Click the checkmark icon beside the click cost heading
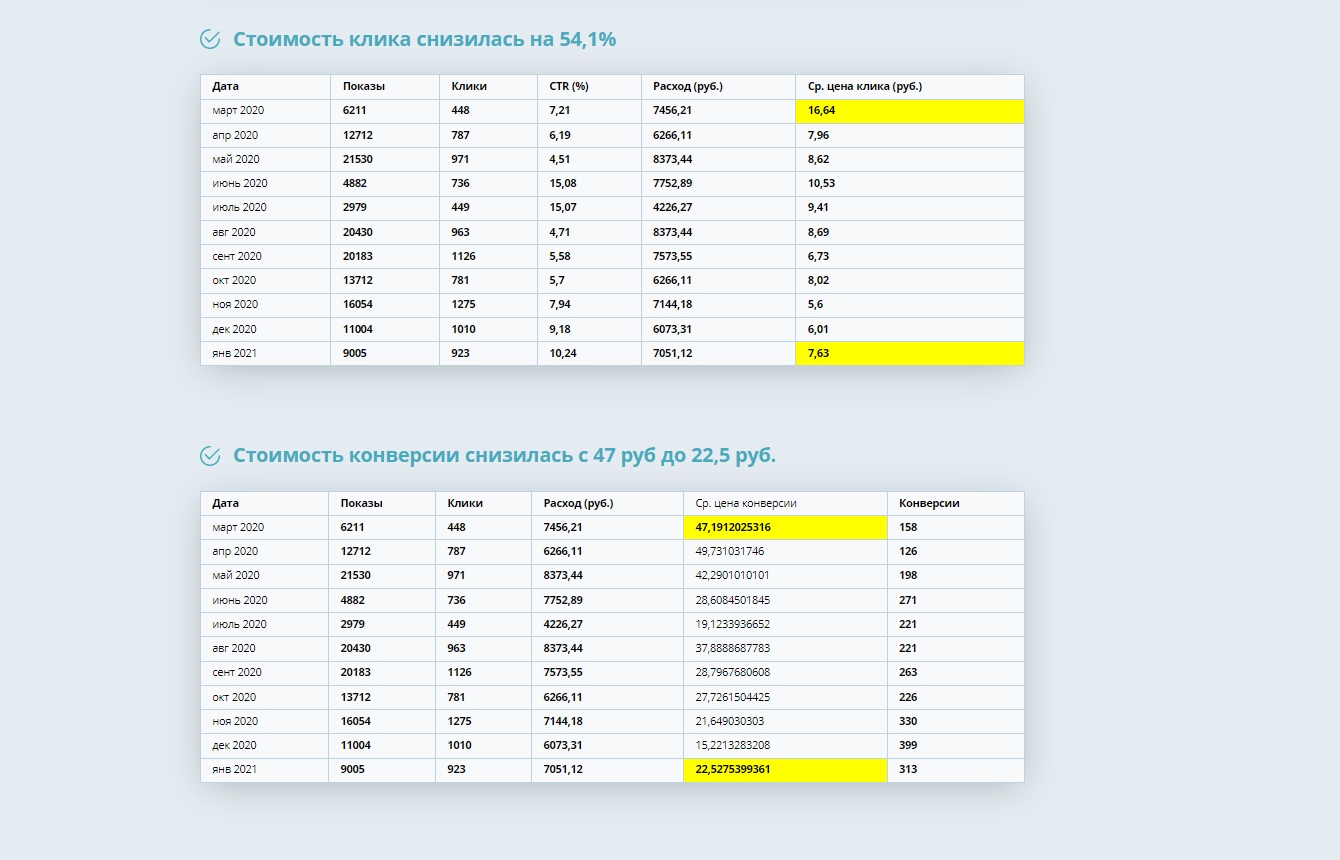 (210, 39)
